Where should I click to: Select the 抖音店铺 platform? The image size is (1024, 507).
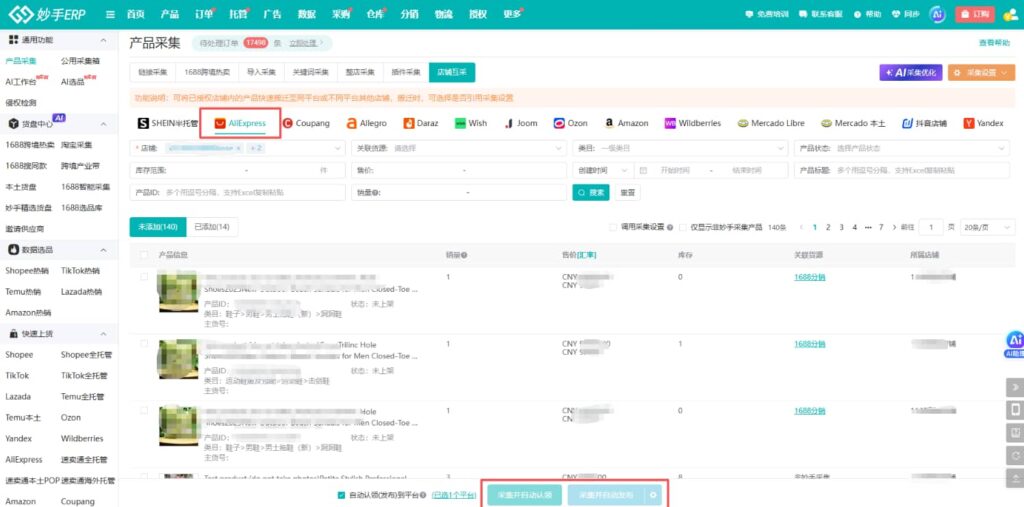[924, 123]
